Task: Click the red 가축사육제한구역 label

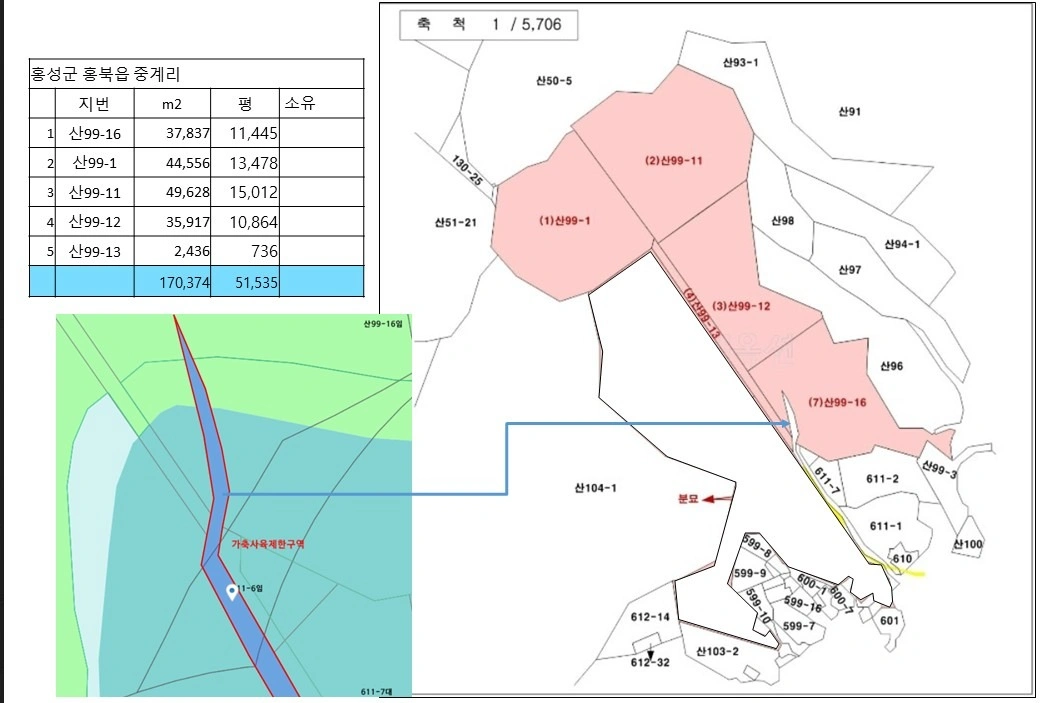Action: click(268, 544)
